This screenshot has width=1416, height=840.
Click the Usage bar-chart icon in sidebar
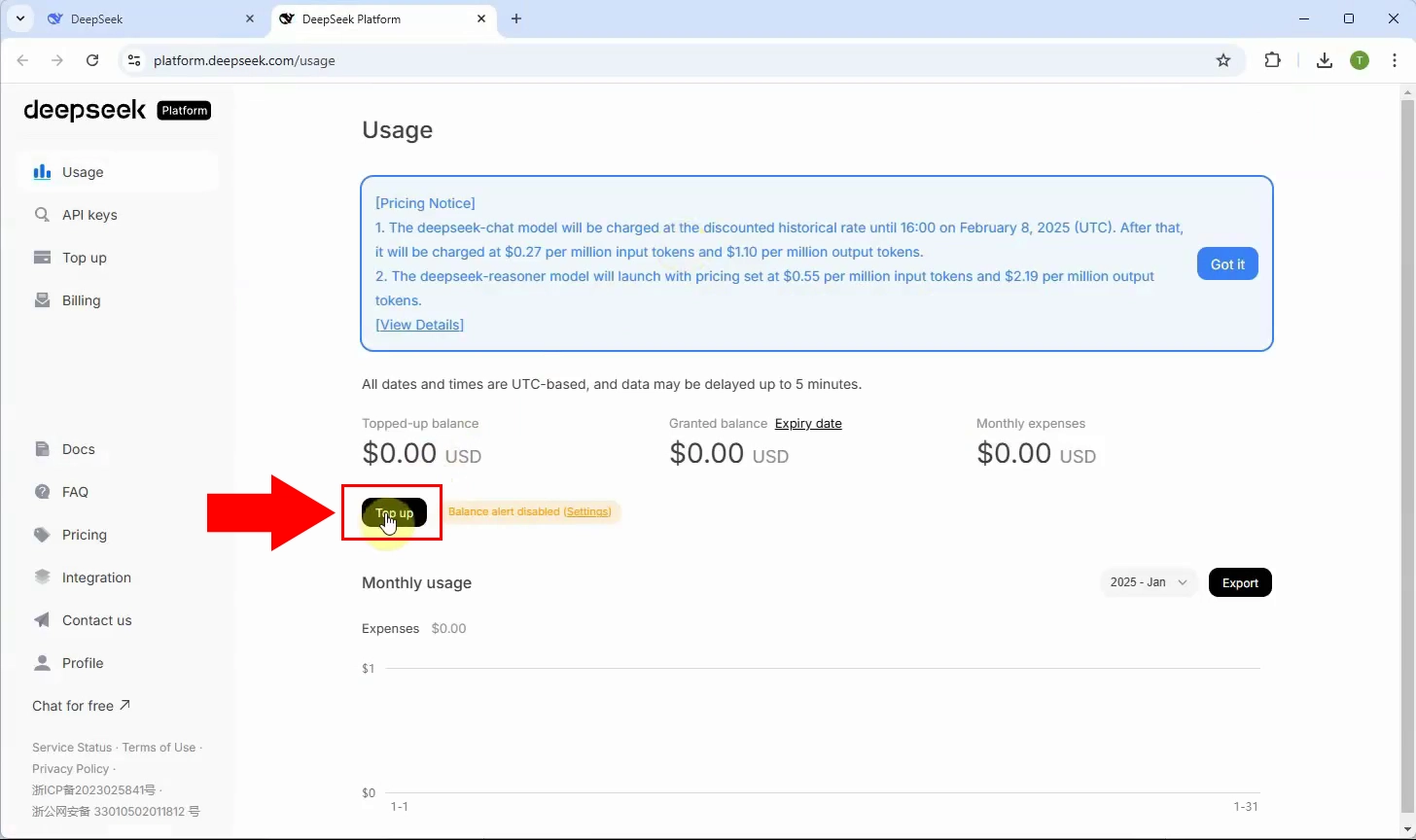(42, 172)
